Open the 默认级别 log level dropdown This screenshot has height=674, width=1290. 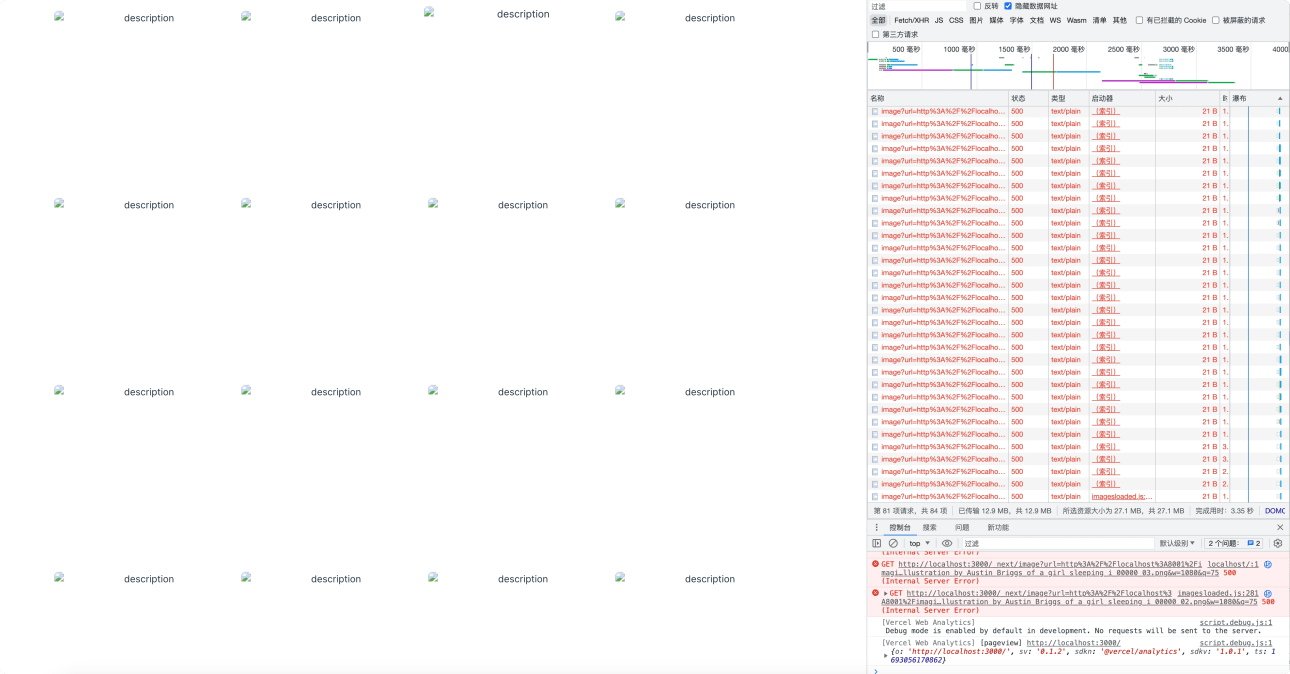[x=1177, y=543]
